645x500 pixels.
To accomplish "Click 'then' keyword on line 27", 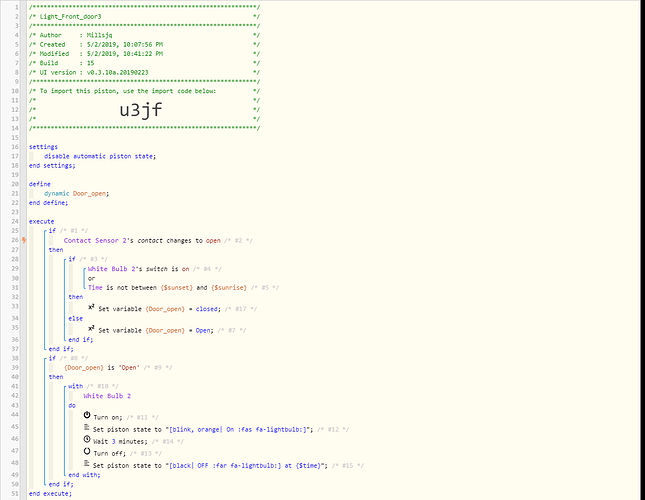I will pos(56,250).
